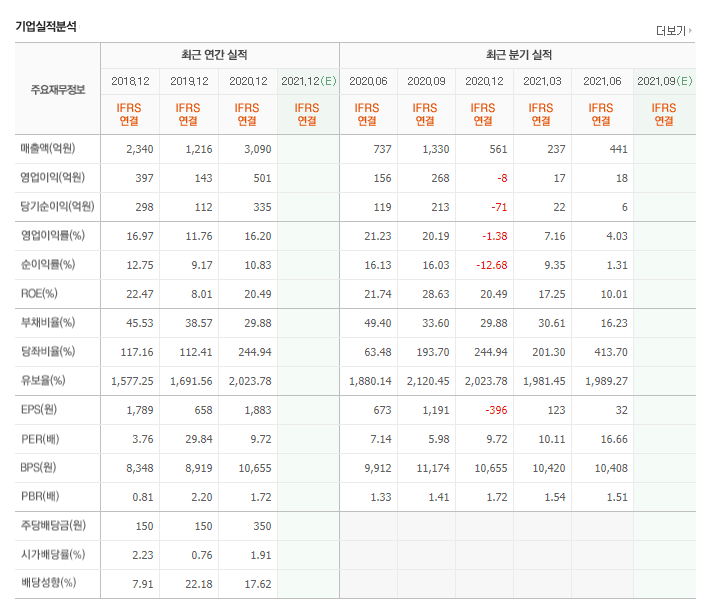Click the 기업실적분석 heading
This screenshot has height=602, width=708.
point(46,26)
